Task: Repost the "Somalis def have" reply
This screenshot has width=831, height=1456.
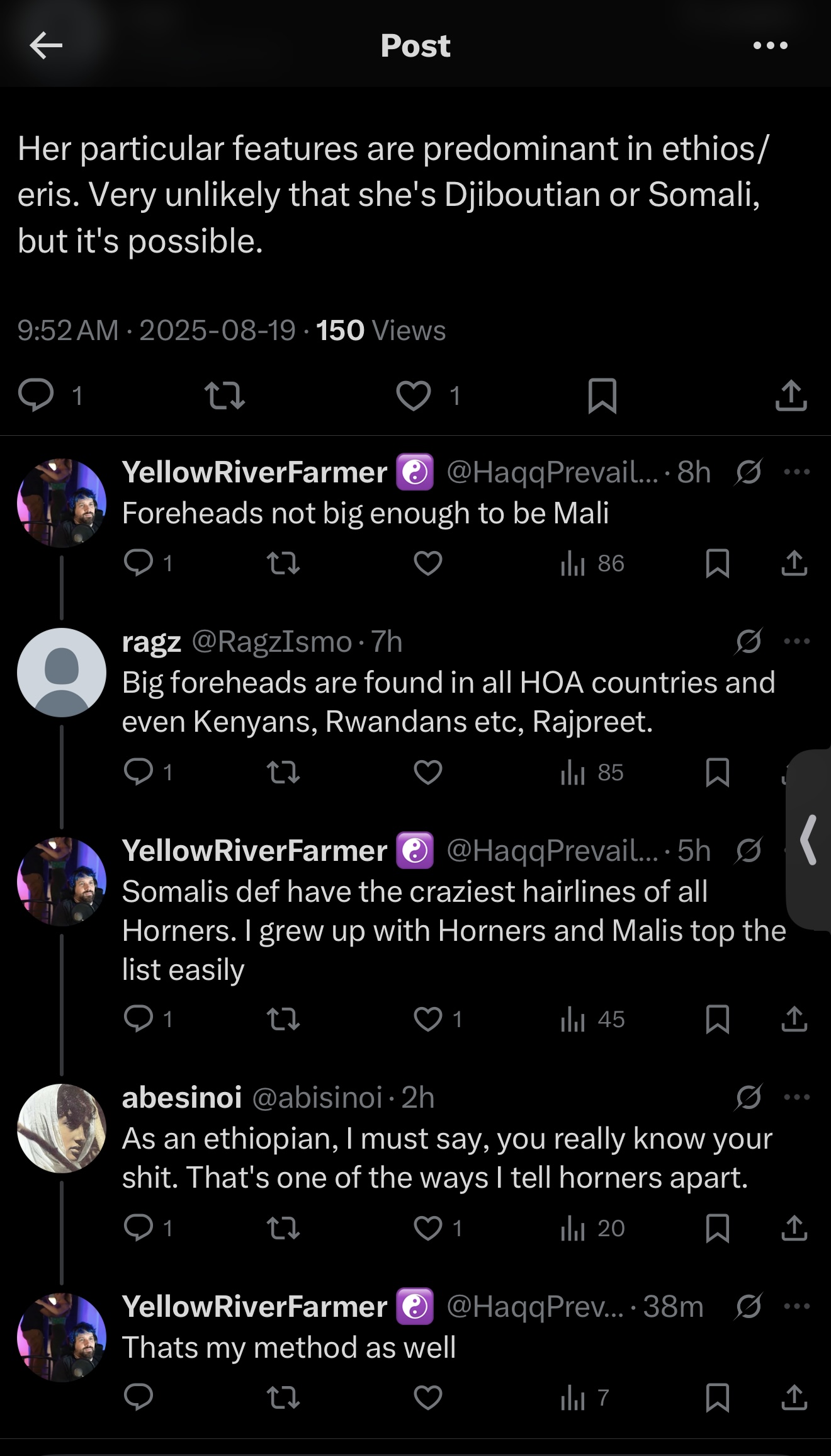Action: tap(283, 1019)
